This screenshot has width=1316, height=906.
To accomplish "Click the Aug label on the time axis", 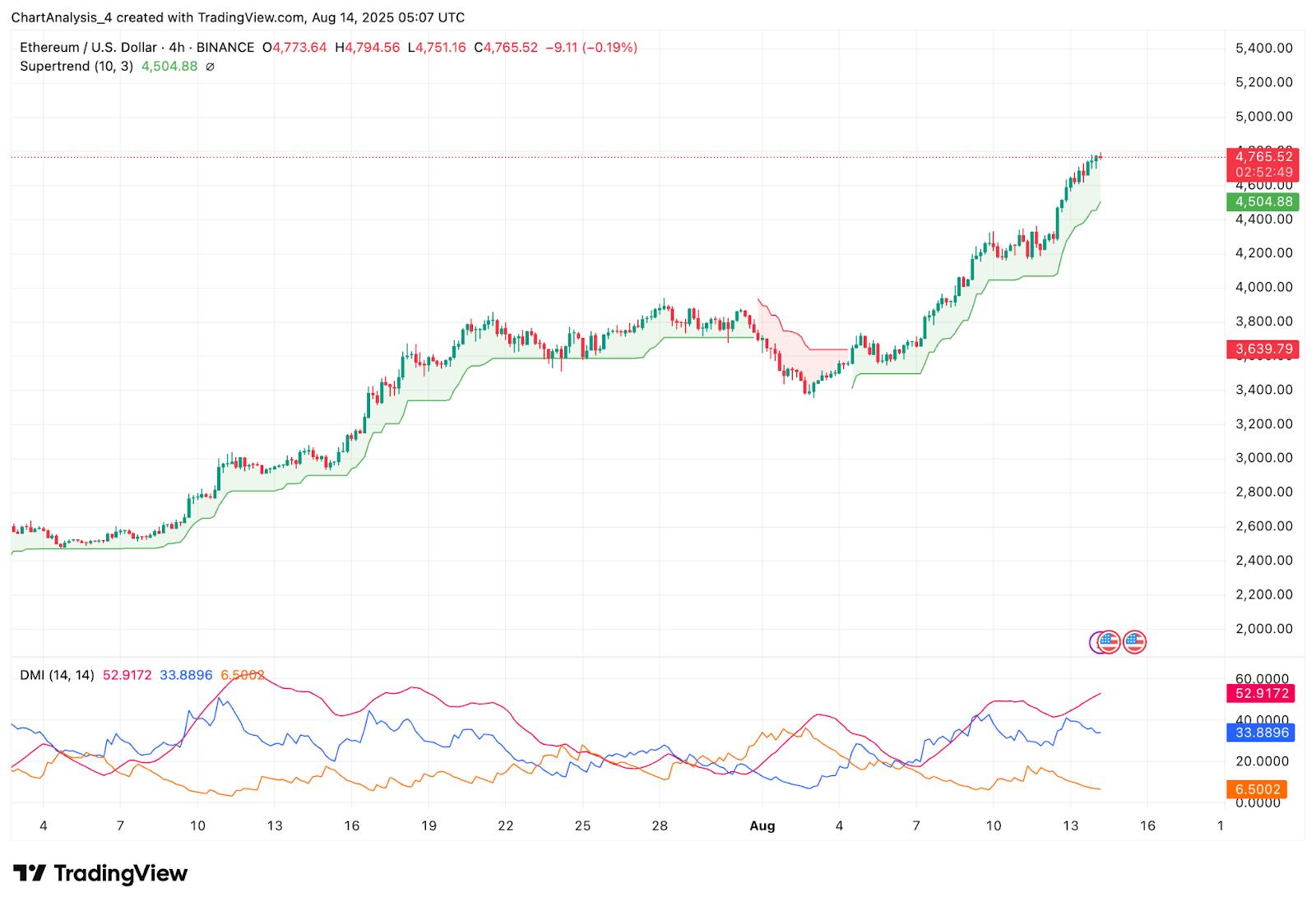I will pos(762,825).
